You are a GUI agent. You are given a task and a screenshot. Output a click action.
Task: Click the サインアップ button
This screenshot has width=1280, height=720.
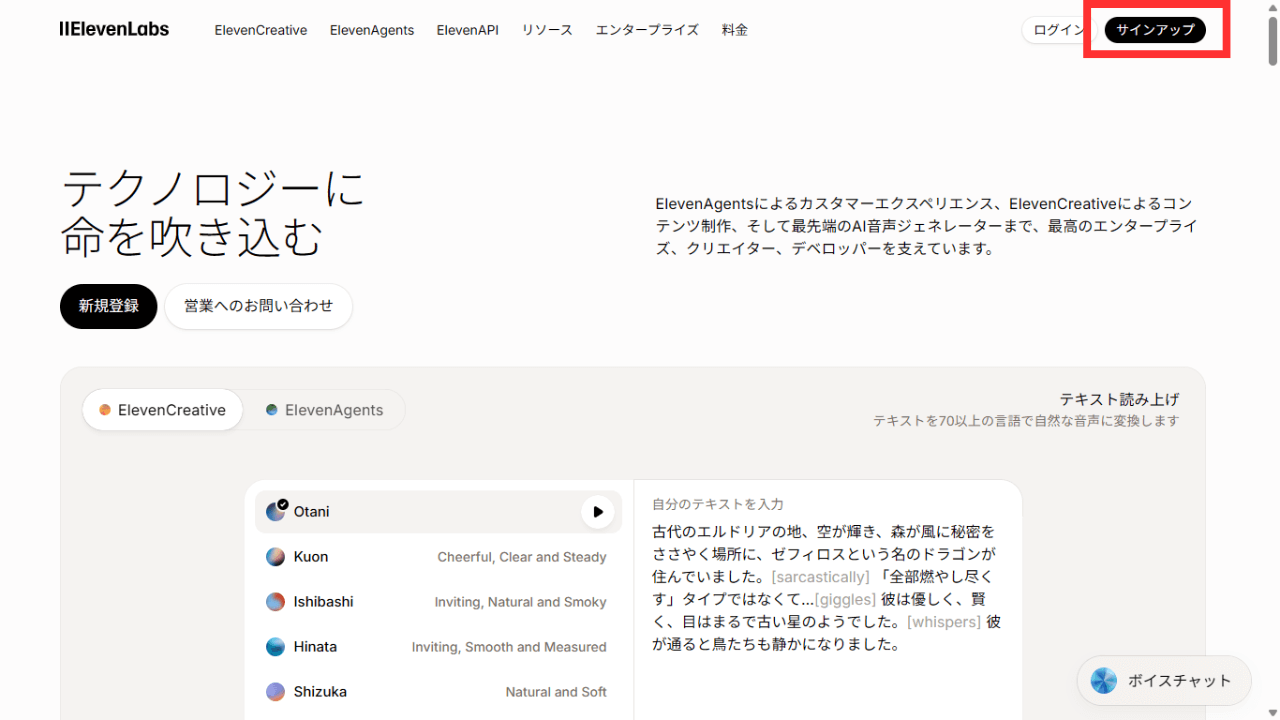[1155, 30]
